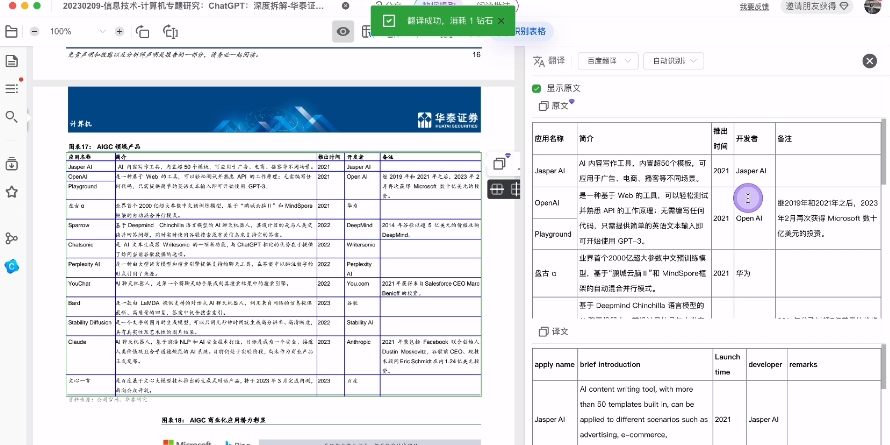Image resolution: width=890 pixels, height=445 pixels.
Task: Click the floating copy icon beside the document table
Action: 499,163
